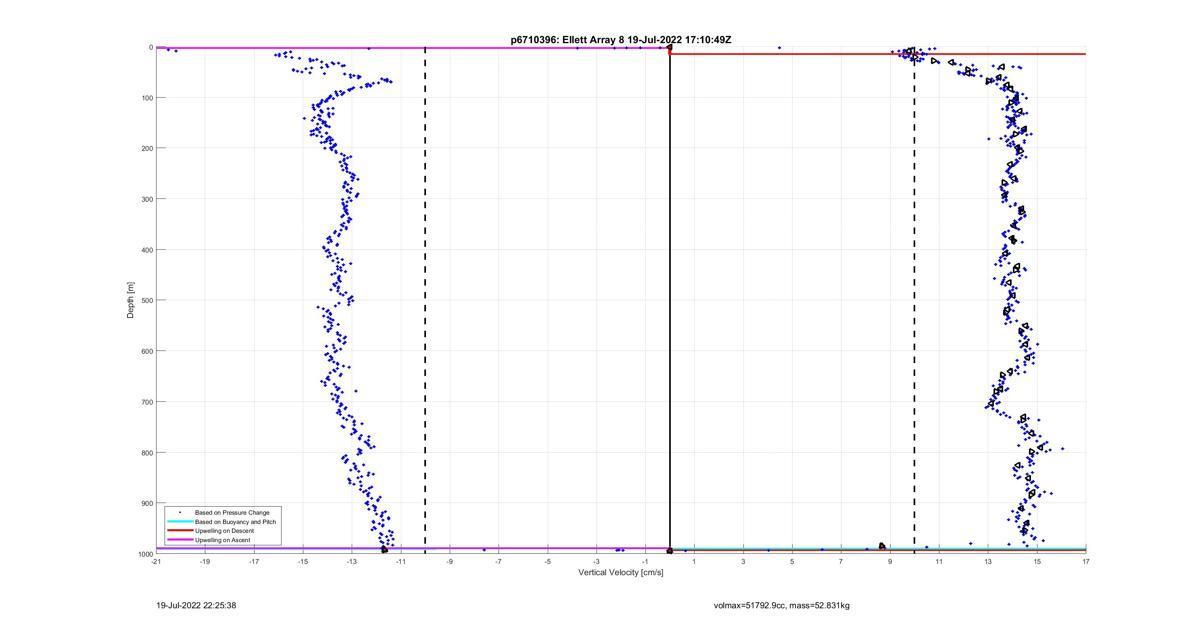Click positive x-axis tick label '15'
Screen dimensions: 1200x622
pyautogui.click(x=1037, y=562)
